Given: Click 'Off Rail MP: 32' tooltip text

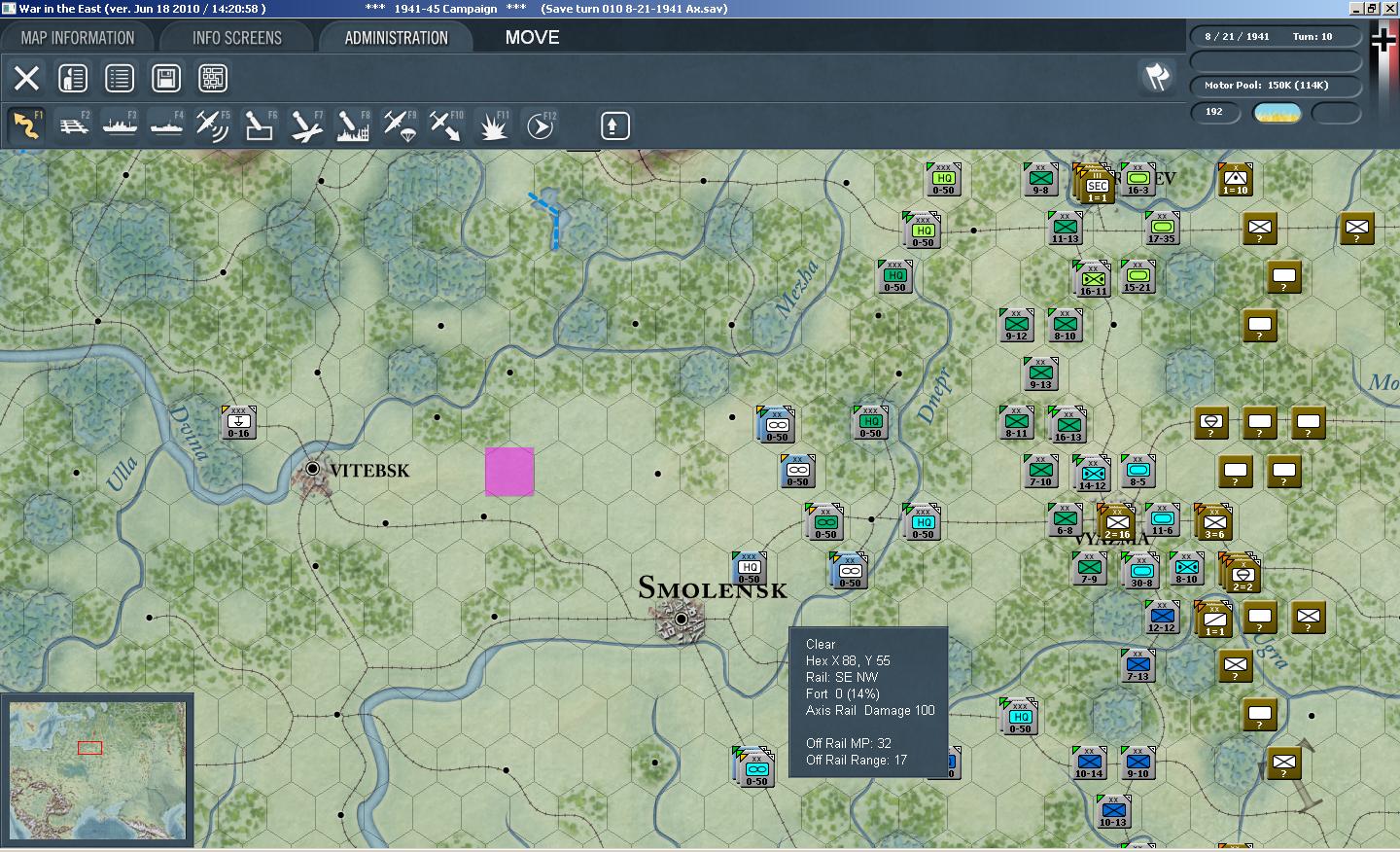Looking at the screenshot, I should coord(849,743).
